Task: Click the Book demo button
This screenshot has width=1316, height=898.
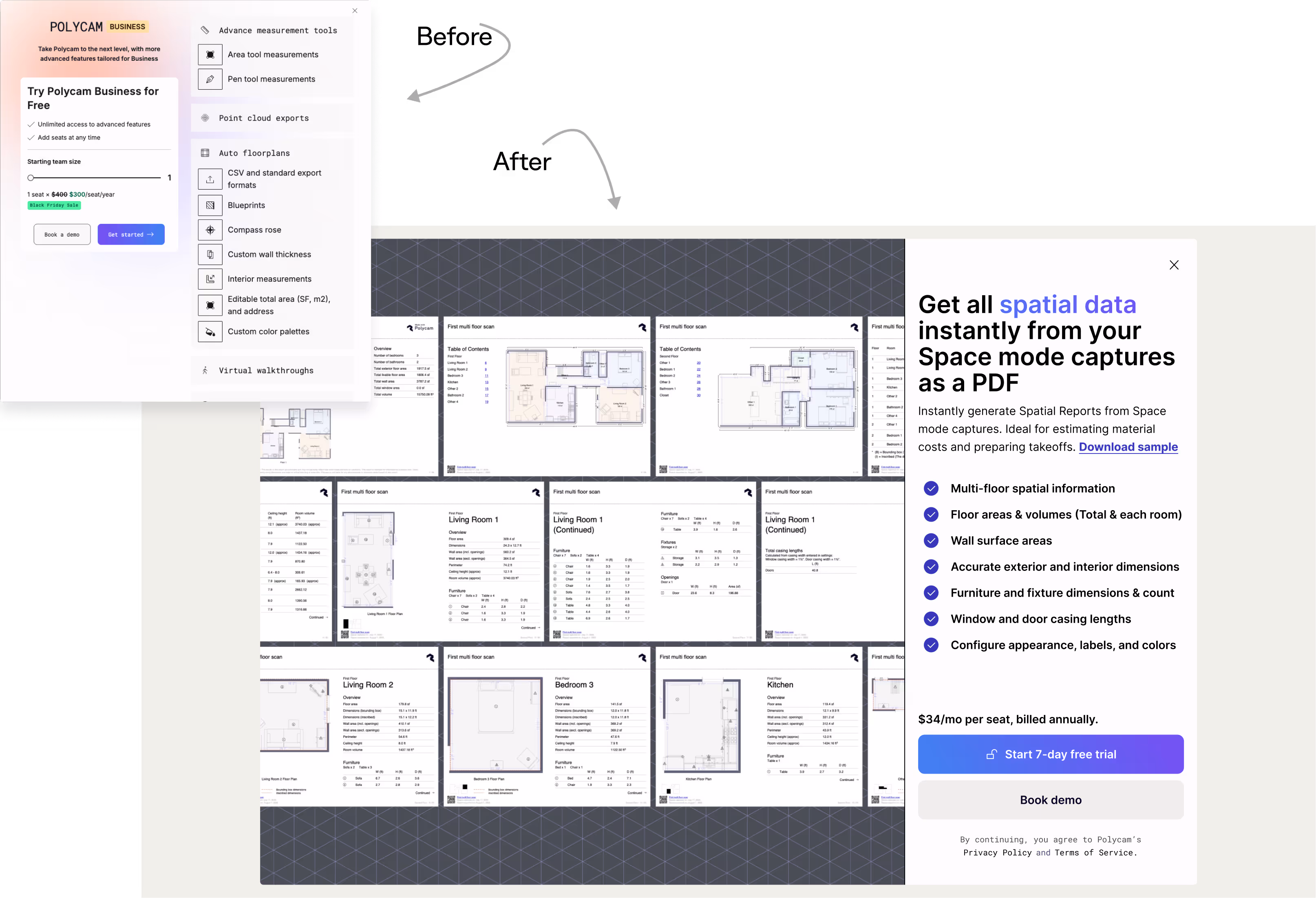Action: (x=1051, y=800)
